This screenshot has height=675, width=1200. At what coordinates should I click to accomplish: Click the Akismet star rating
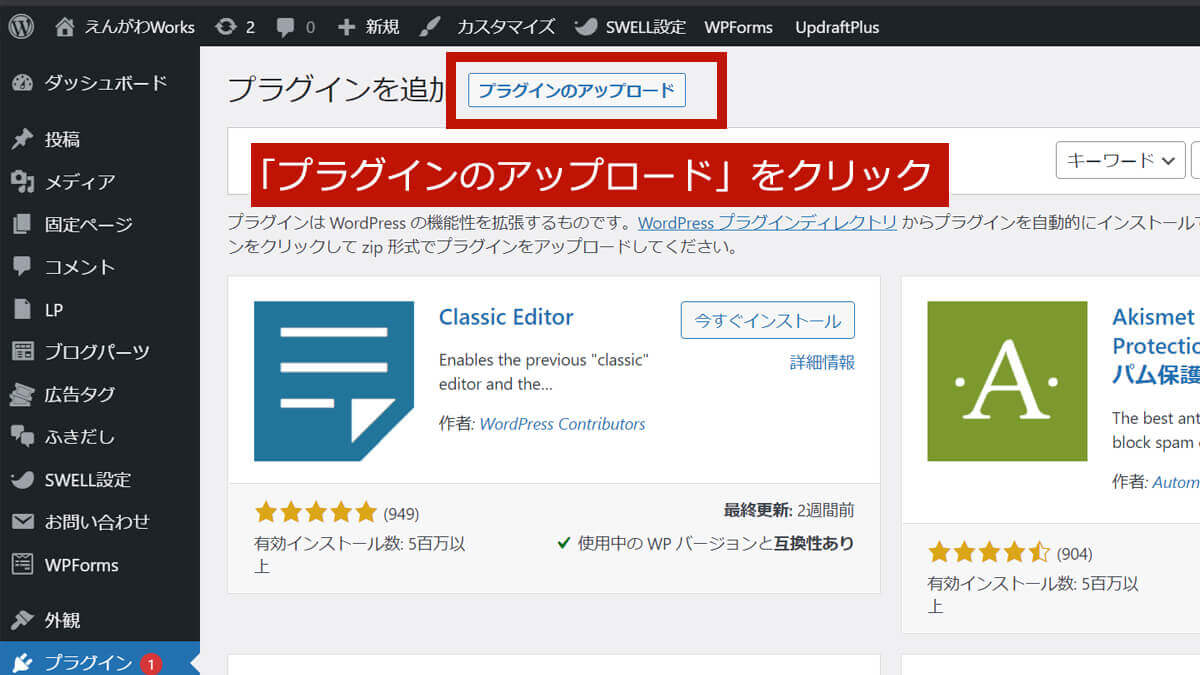(989, 553)
